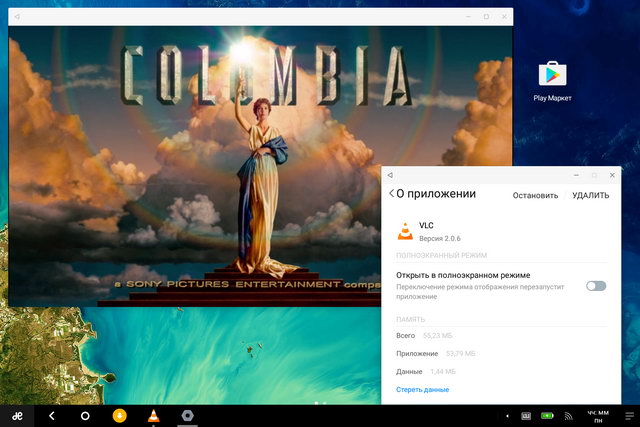Check the battery indicator in tray

tap(547, 416)
